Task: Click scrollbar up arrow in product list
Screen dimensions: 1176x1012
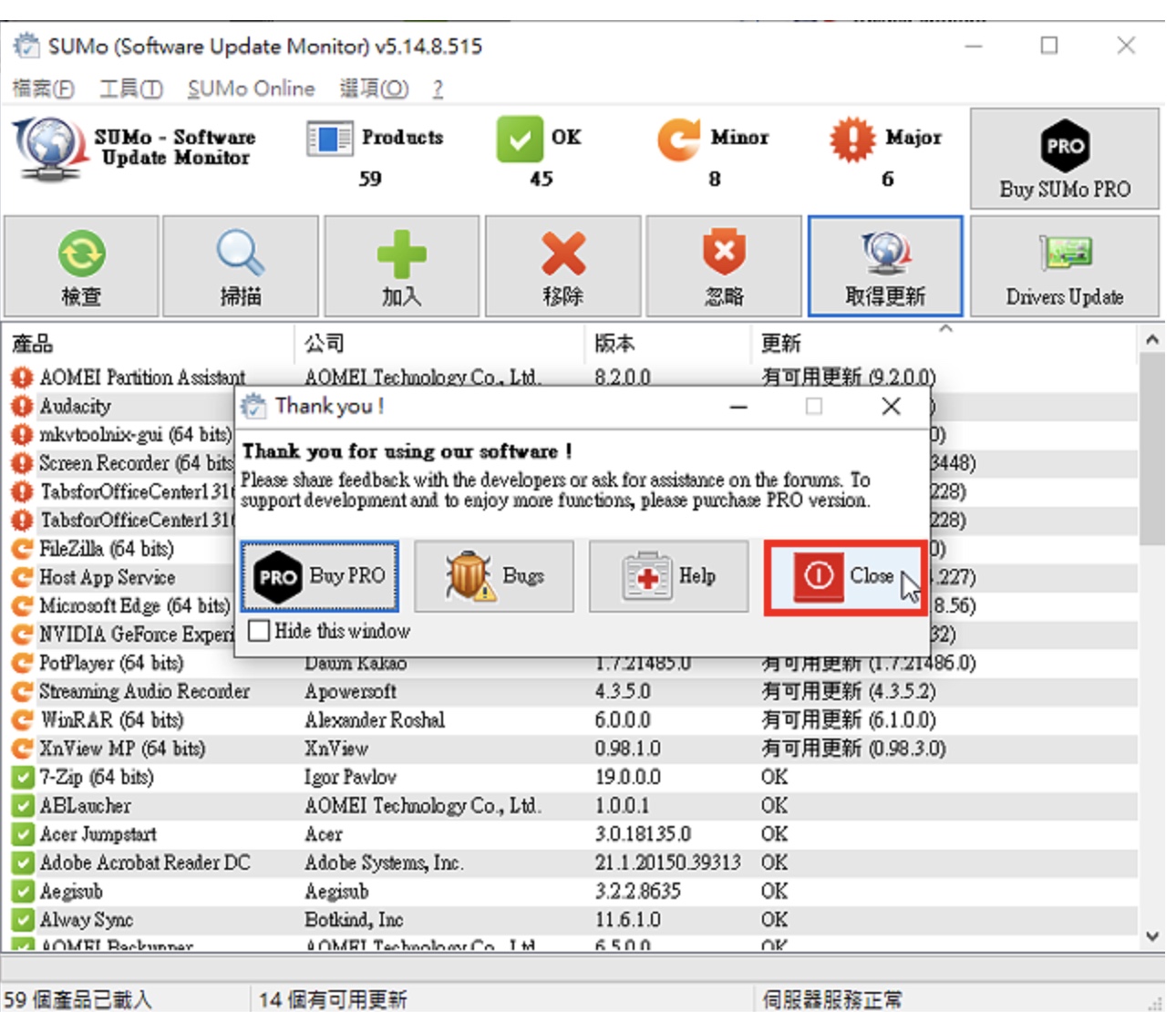Action: pos(1152,340)
